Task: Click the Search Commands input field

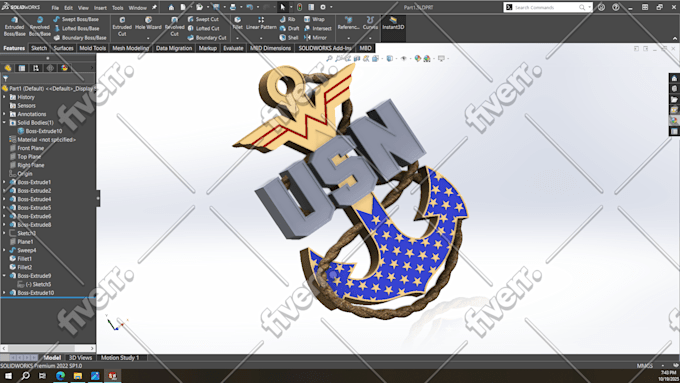Action: [547, 7]
